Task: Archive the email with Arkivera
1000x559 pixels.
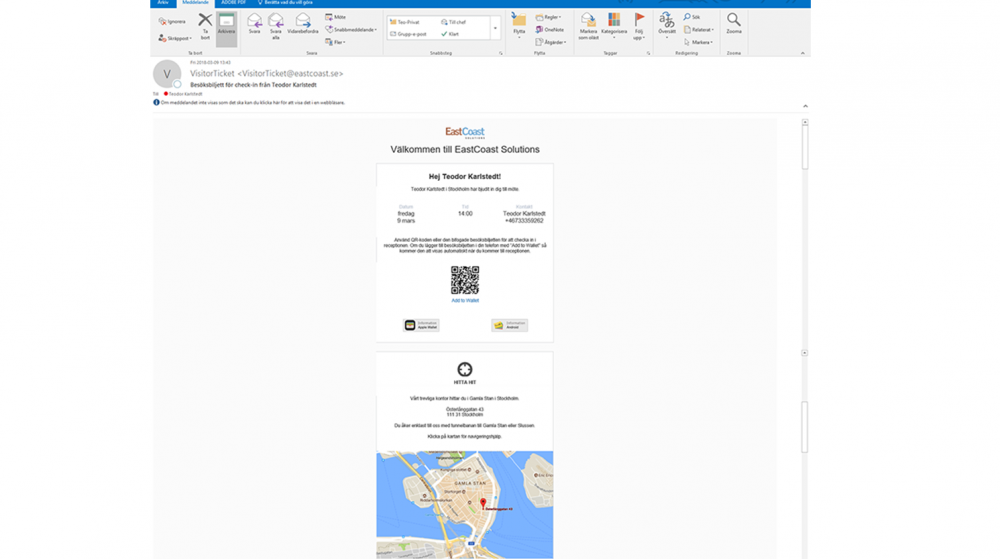Action: pyautogui.click(x=227, y=25)
